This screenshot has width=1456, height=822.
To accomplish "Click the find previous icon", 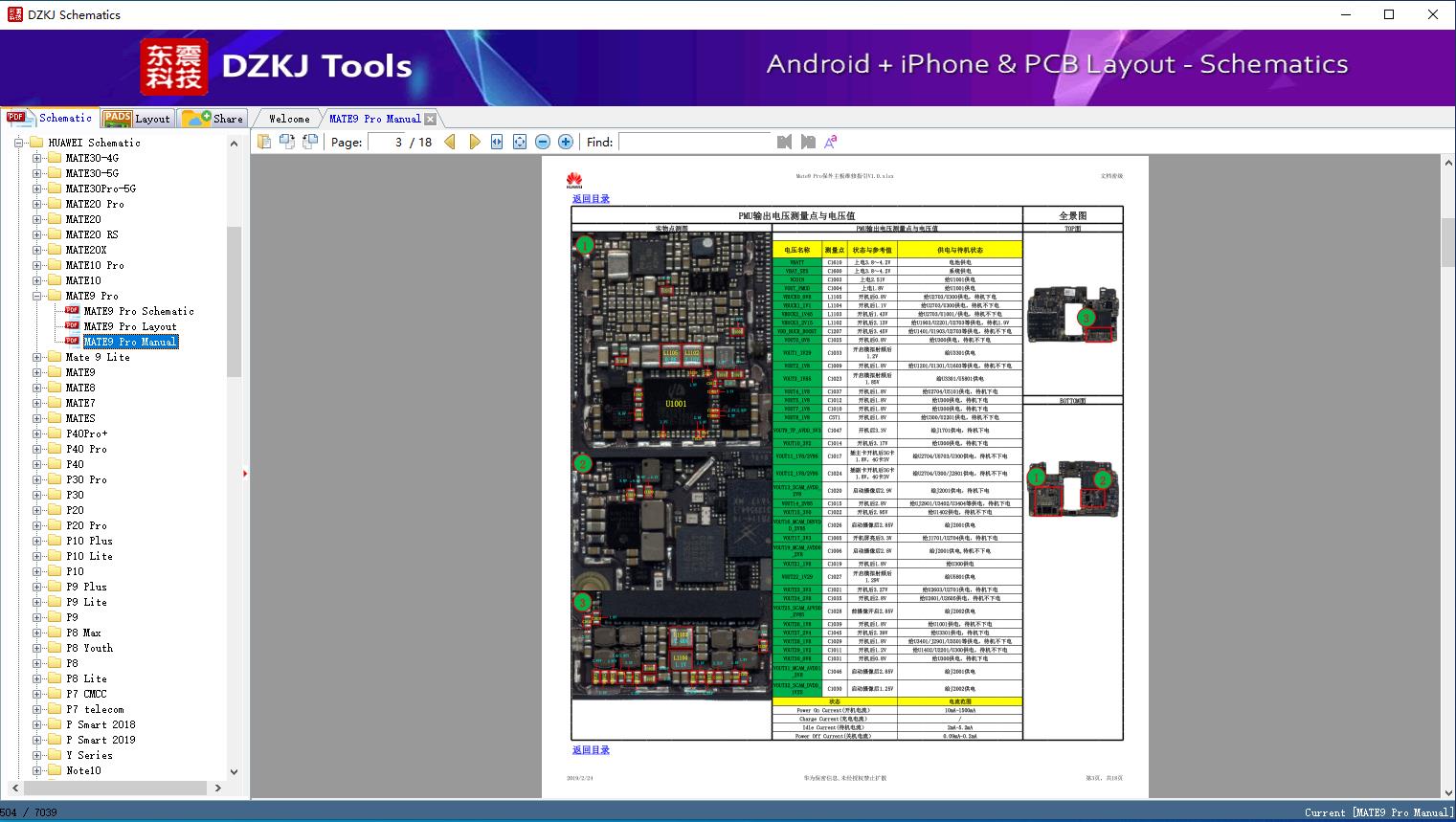I will [785, 142].
